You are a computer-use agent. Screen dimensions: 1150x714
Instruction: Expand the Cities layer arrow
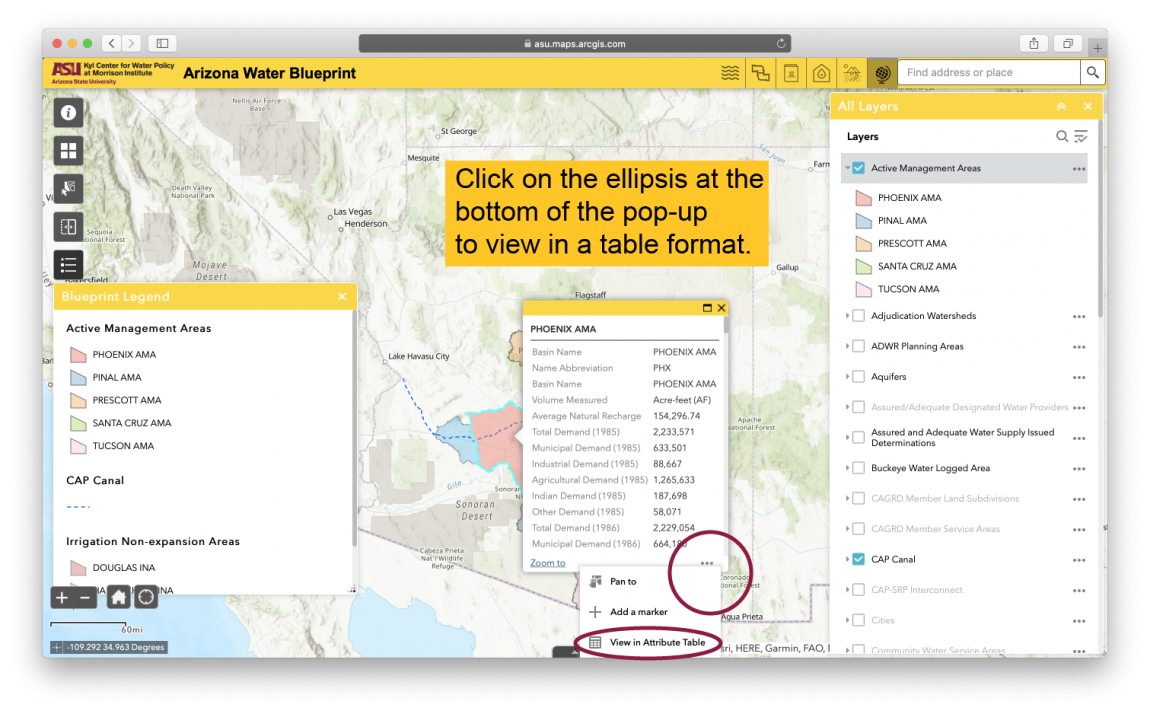(847, 620)
